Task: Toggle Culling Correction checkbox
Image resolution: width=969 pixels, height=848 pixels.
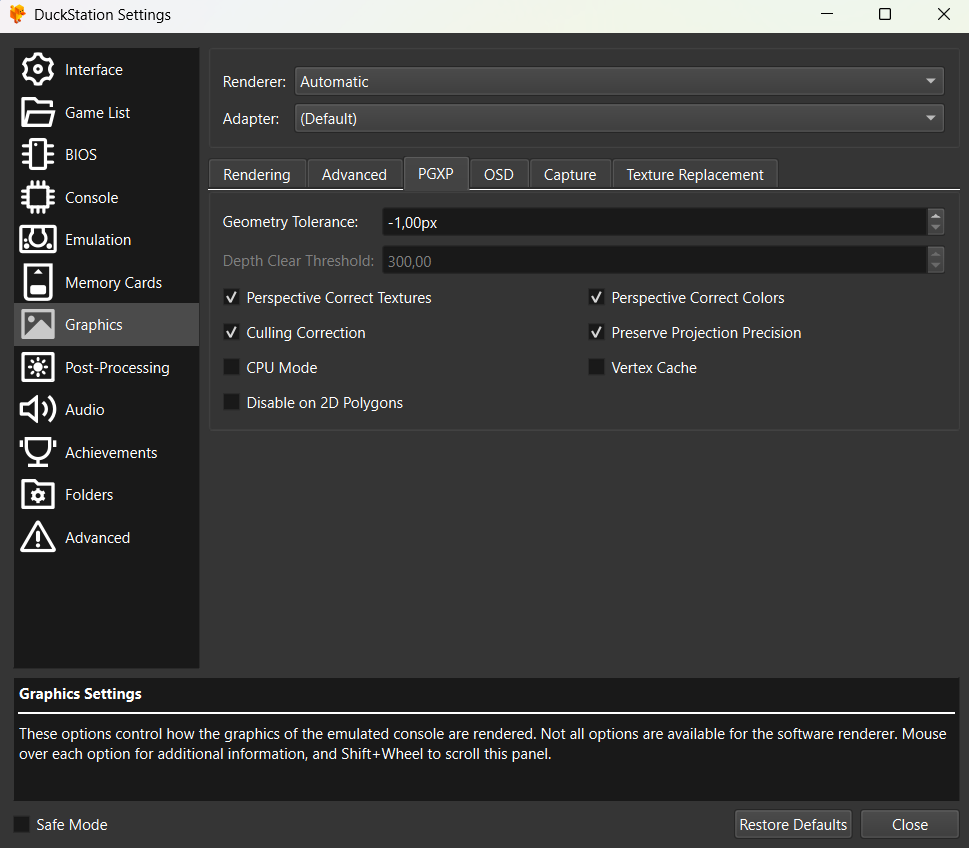Action: point(231,333)
